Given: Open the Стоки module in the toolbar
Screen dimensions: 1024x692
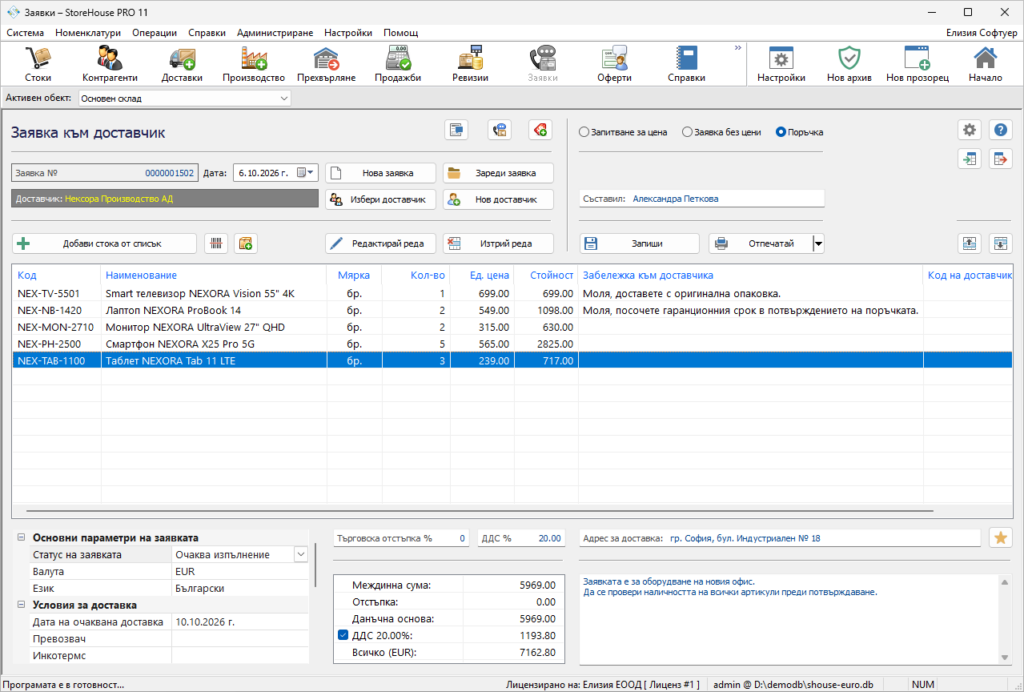Looking at the screenshot, I should (x=38, y=64).
